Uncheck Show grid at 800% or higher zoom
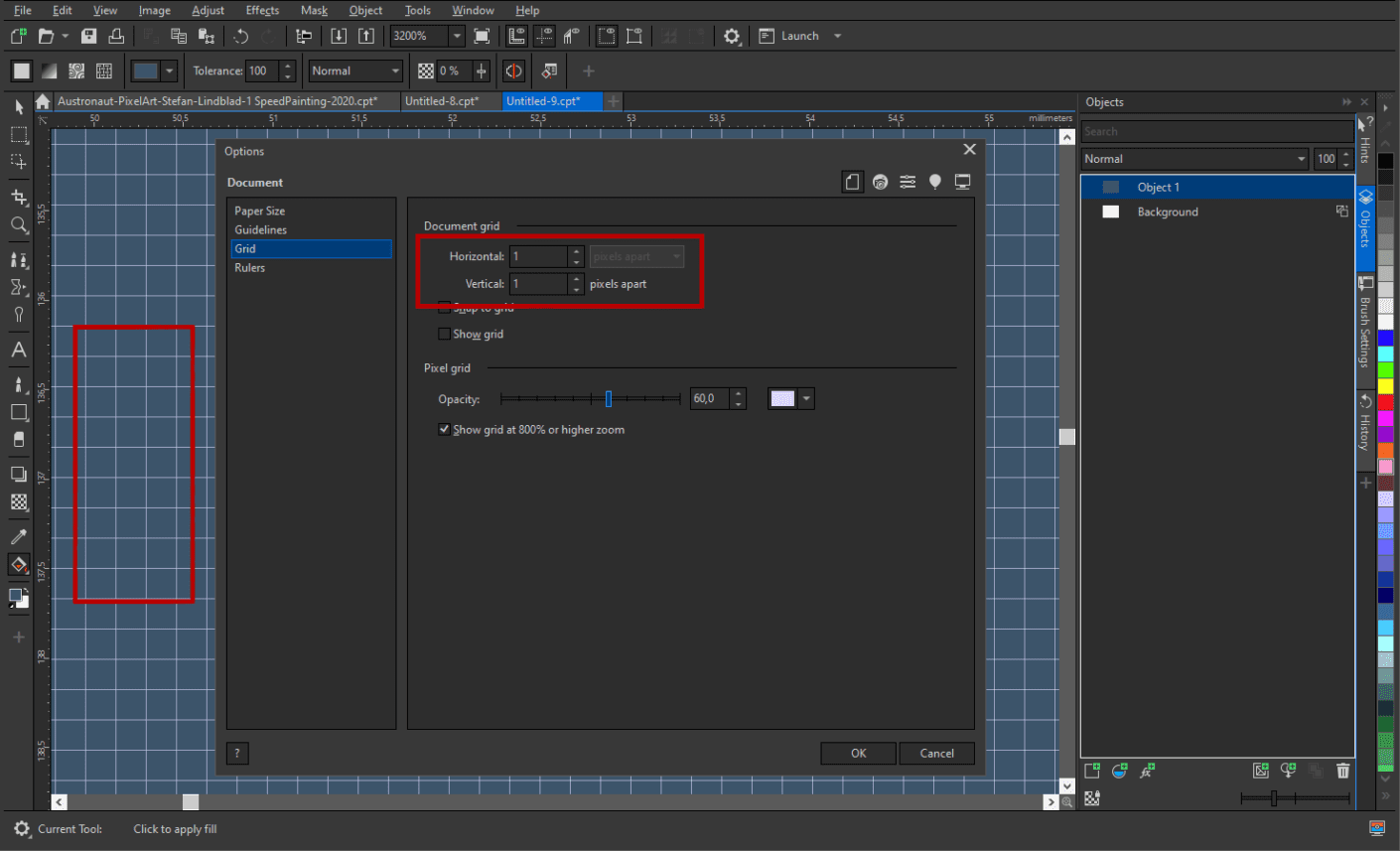1400x851 pixels. point(445,429)
